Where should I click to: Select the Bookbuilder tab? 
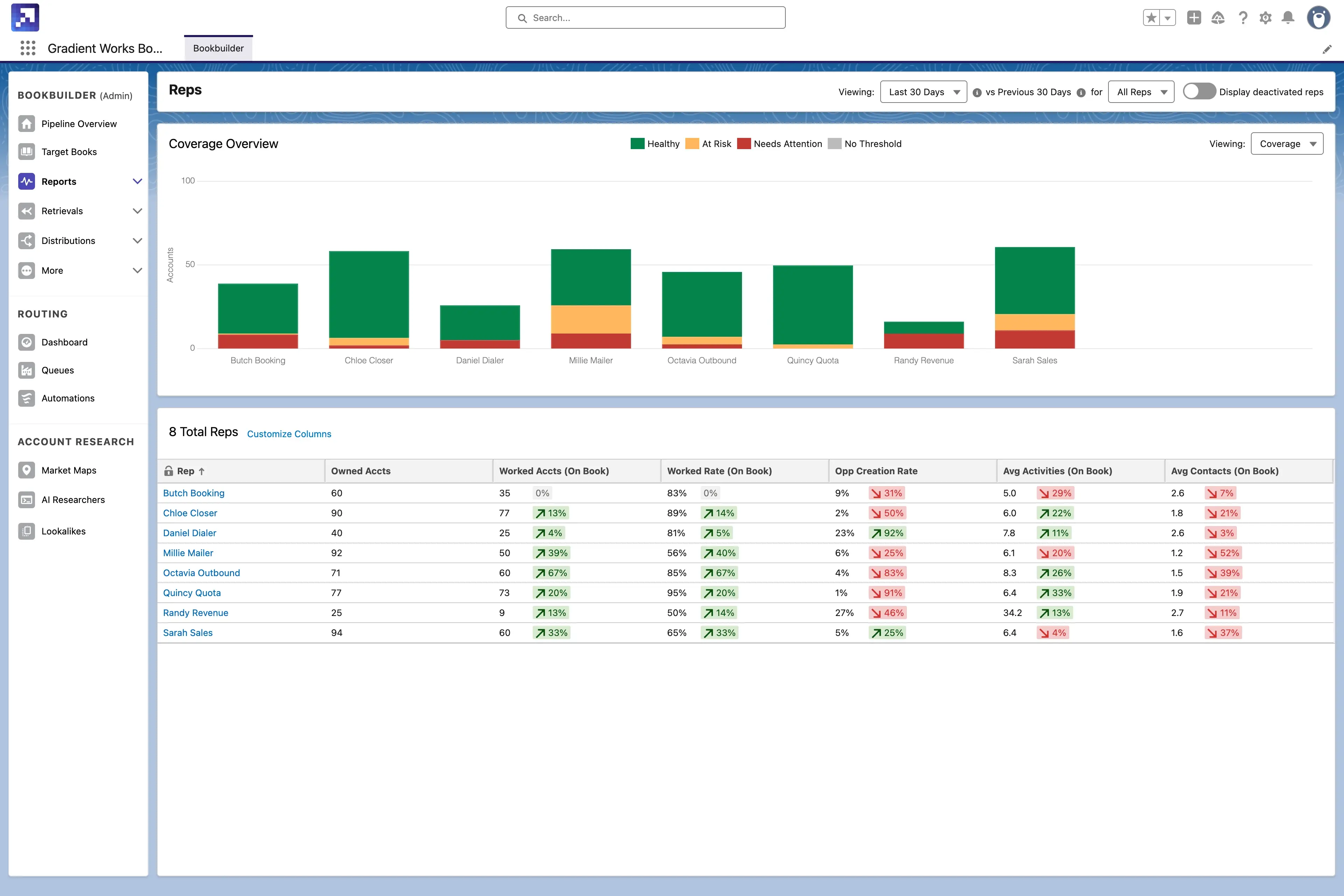coord(218,49)
